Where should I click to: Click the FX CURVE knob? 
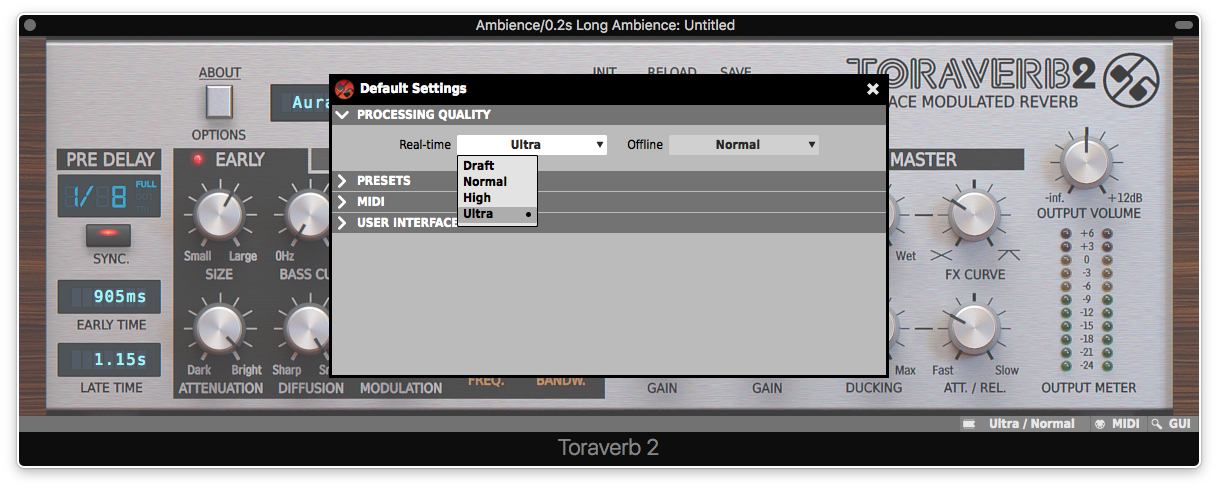tap(974, 215)
